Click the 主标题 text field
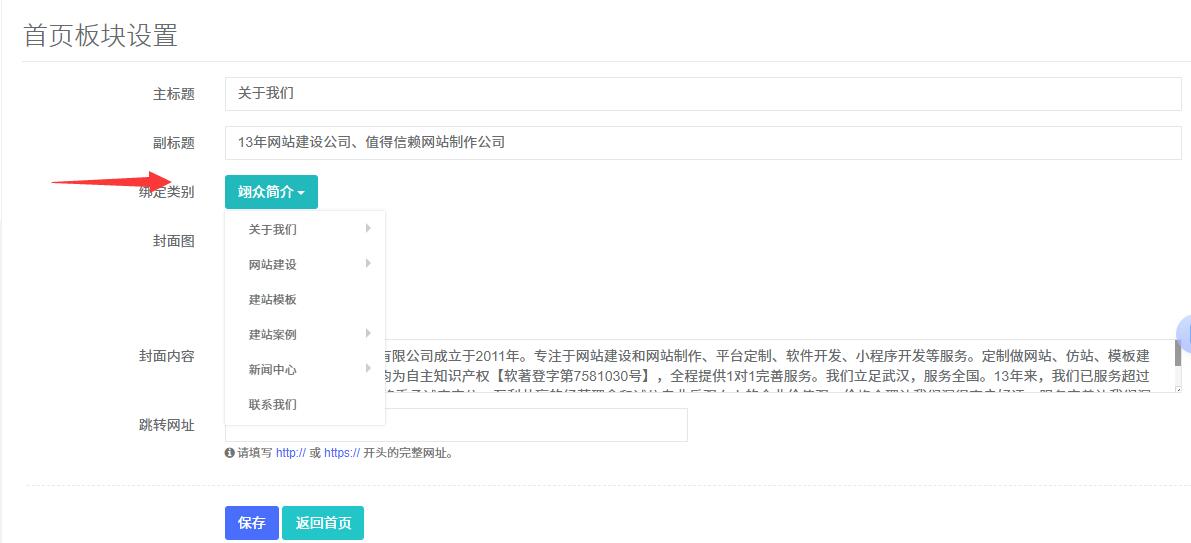The width and height of the screenshot is (1191, 543). 702,94
